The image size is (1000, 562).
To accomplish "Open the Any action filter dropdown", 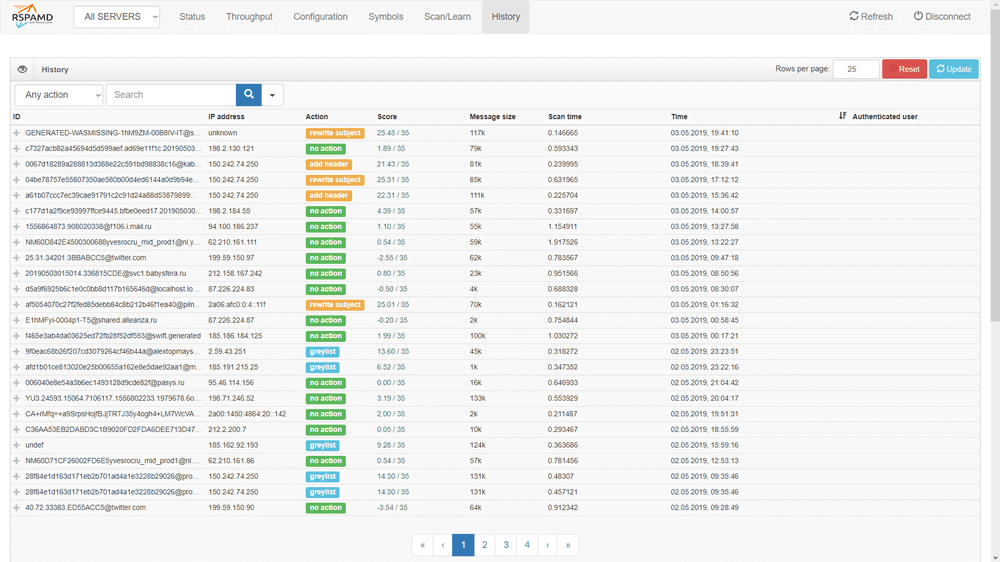I will [59, 95].
